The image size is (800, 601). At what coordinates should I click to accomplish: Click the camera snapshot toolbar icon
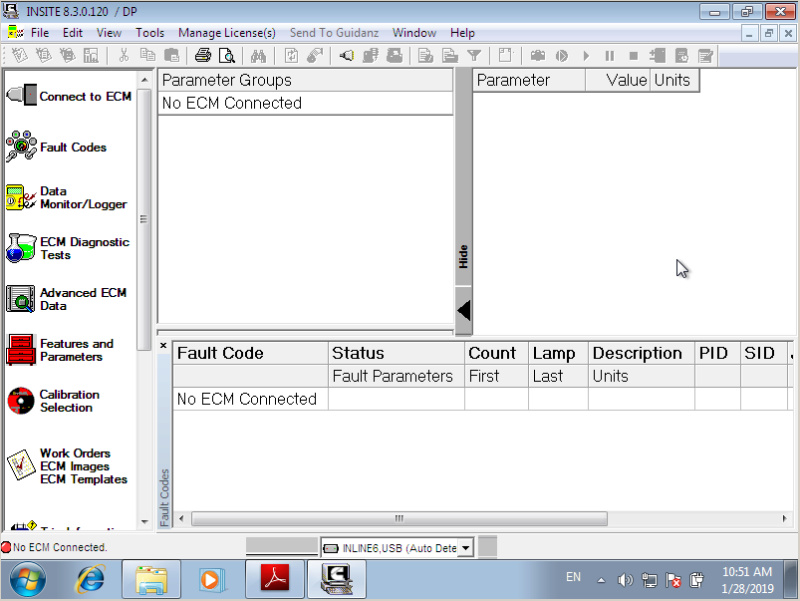[x=538, y=55]
